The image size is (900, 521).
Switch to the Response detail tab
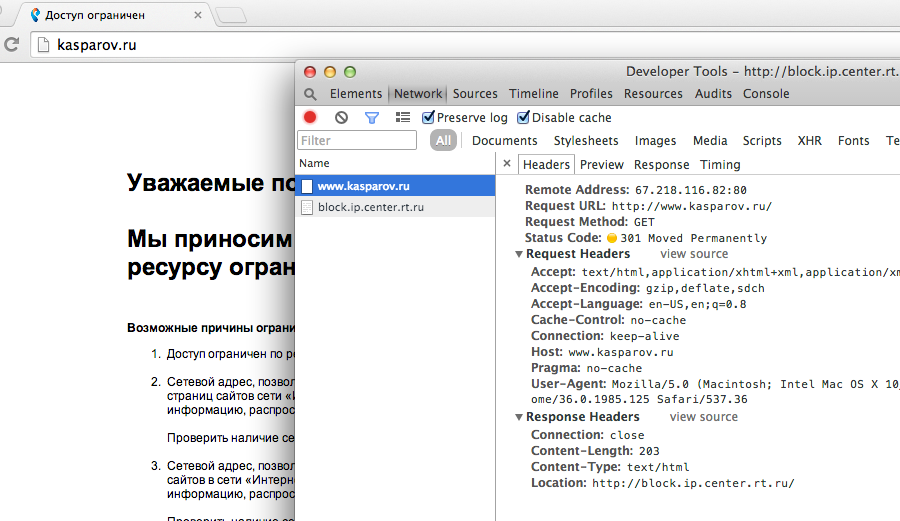tap(661, 165)
